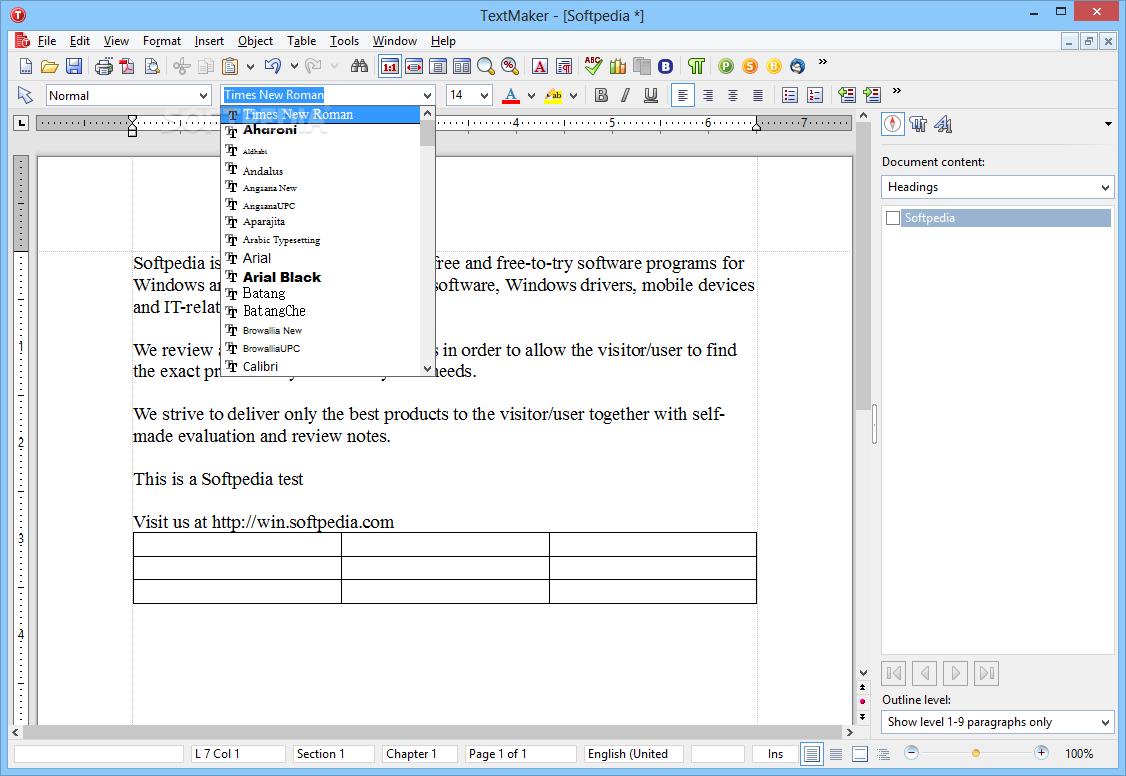Choose Arial Black from font list
The height and width of the screenshot is (776, 1126).
320,277
